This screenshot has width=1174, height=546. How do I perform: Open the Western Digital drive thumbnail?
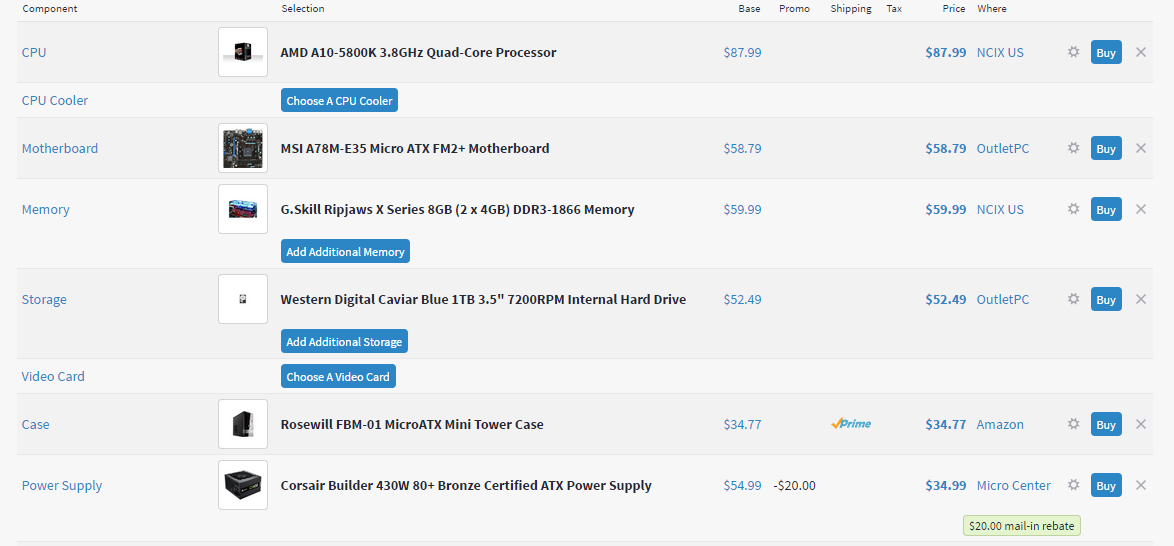pos(243,299)
